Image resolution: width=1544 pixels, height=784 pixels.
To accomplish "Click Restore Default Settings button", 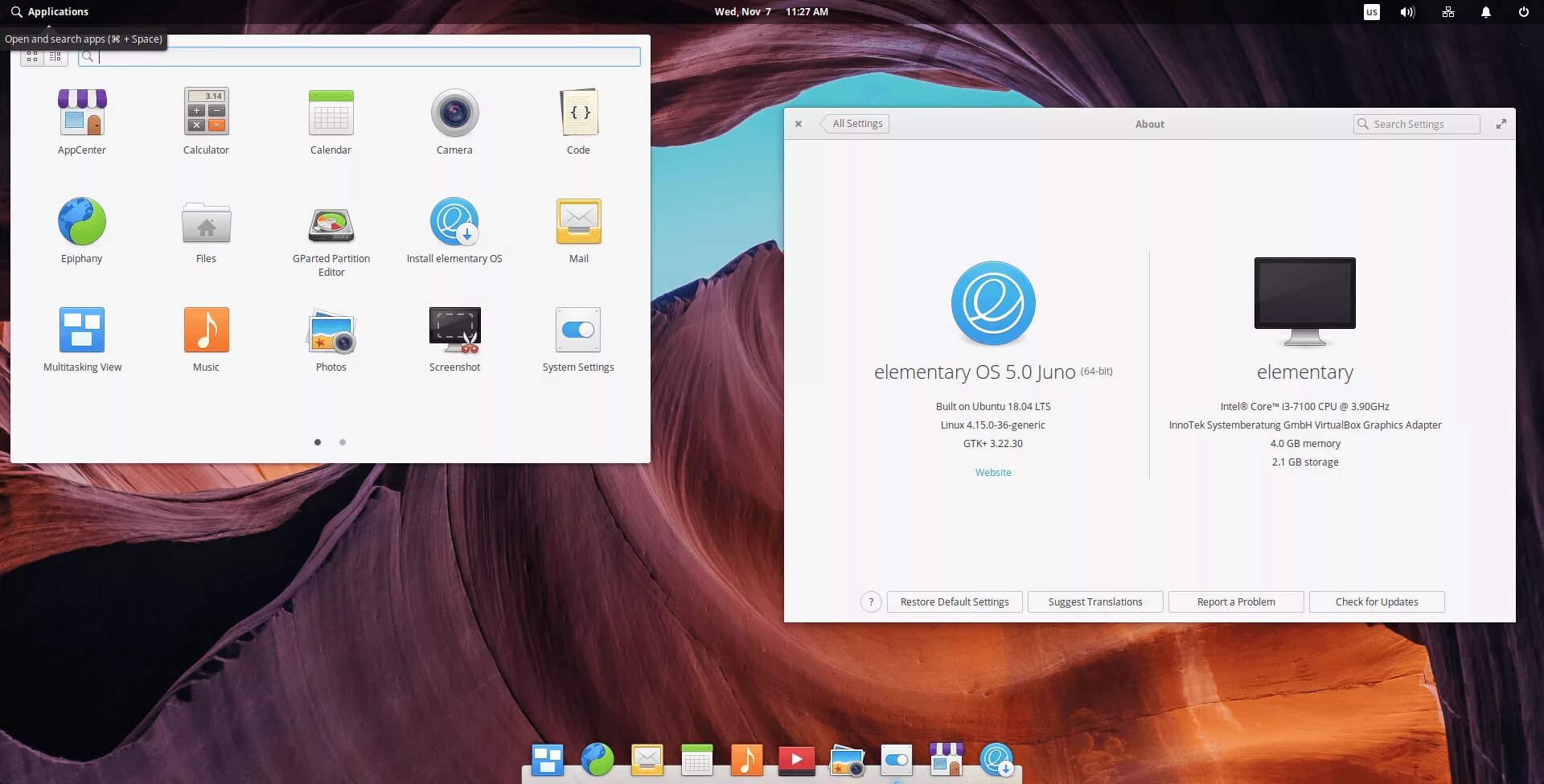I will 955,602.
